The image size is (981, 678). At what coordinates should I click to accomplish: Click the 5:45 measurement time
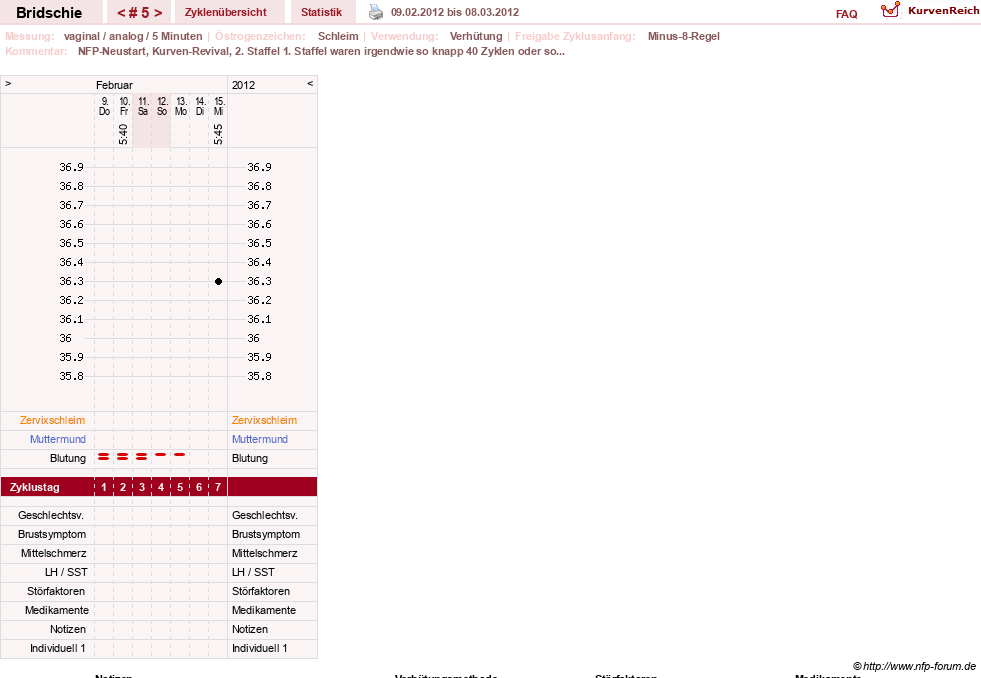(x=218, y=134)
